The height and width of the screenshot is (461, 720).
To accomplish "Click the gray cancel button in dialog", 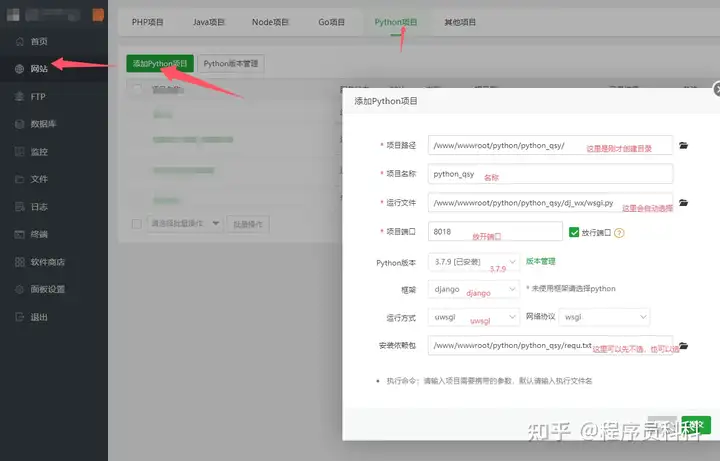I will click(x=662, y=425).
